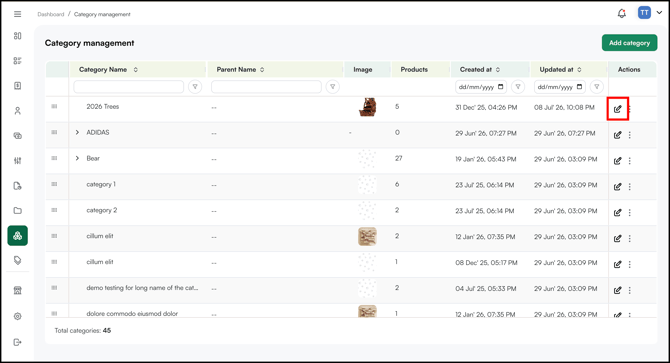
Task: Click the 31 Dec' 25, 04:26 PM date
Action: point(486,107)
